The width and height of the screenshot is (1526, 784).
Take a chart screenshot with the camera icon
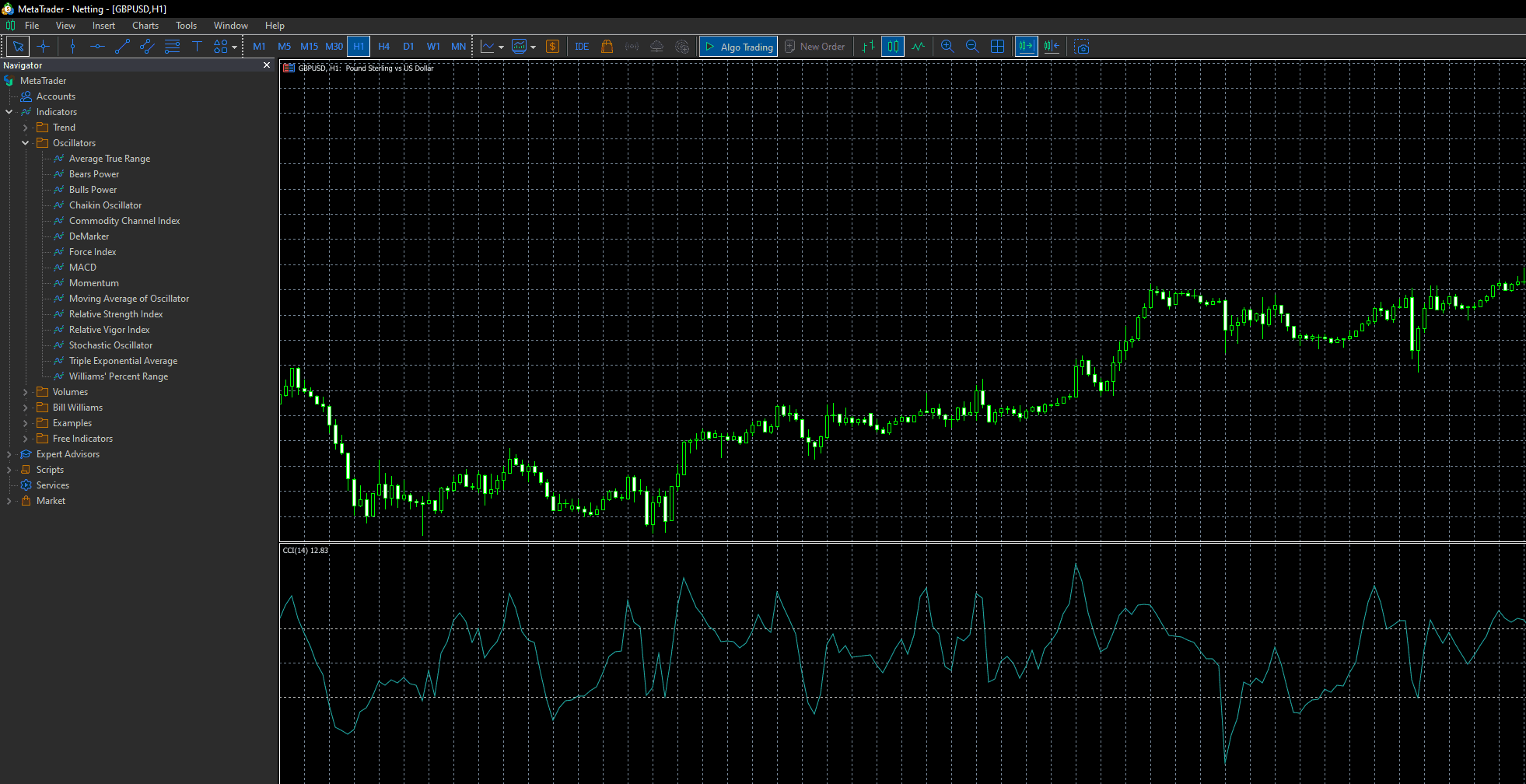[1082, 47]
